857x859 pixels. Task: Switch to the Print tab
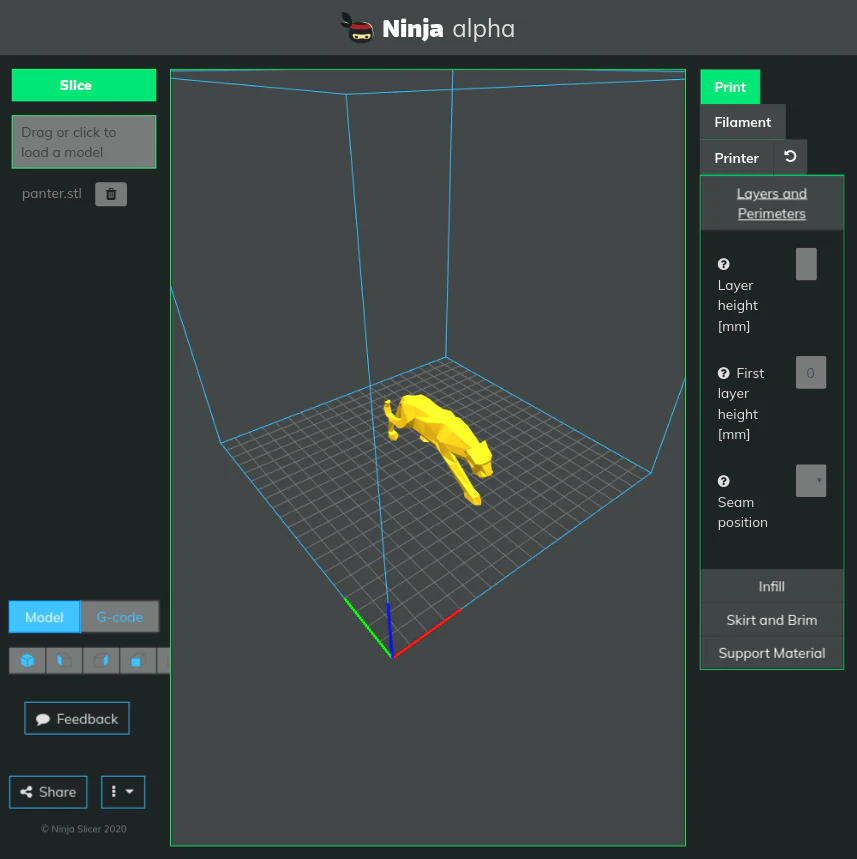pyautogui.click(x=730, y=87)
